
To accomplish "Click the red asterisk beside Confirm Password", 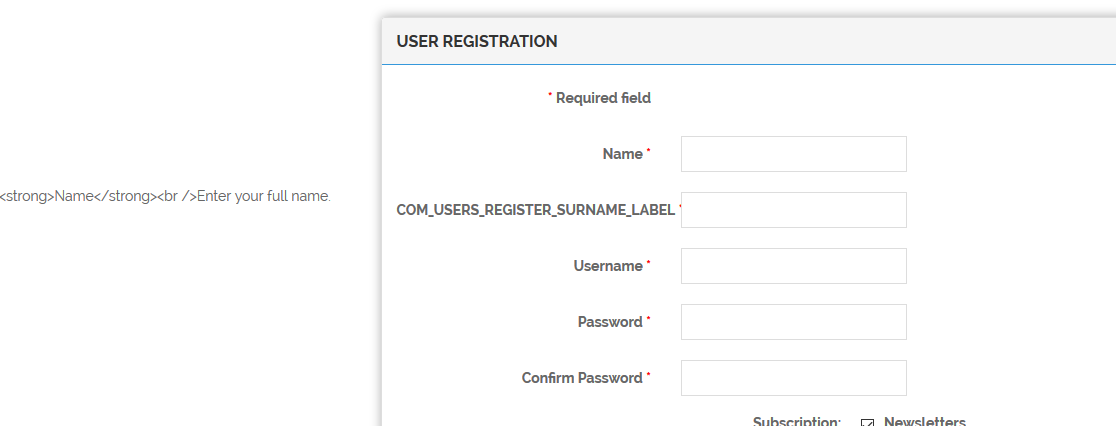I will point(648,375).
